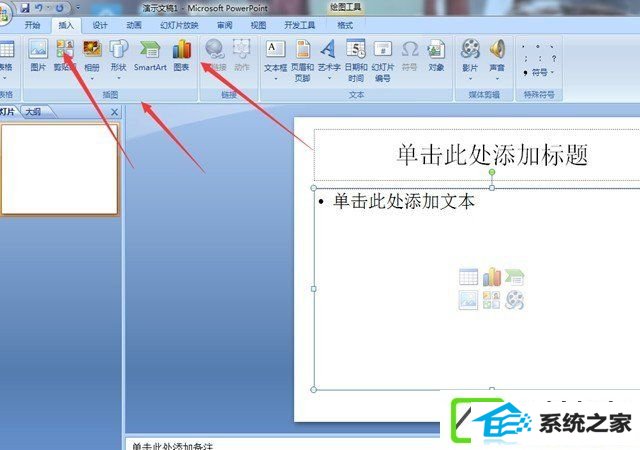Viewport: 640px width, 450px height.
Task: Switch to the Slides (幻灯片) pane tab
Action: [x=7, y=111]
